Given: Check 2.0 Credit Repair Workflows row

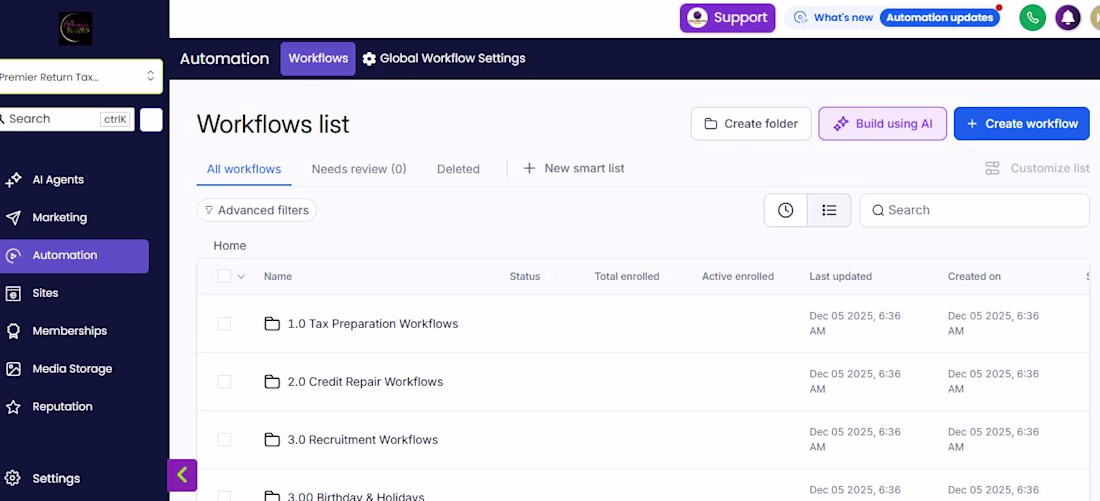Looking at the screenshot, I should 224,382.
